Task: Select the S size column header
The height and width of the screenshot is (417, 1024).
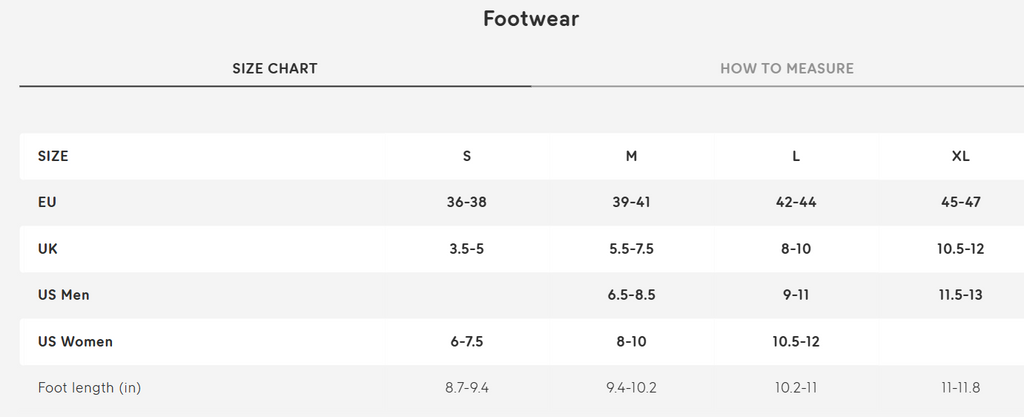Action: [467, 156]
